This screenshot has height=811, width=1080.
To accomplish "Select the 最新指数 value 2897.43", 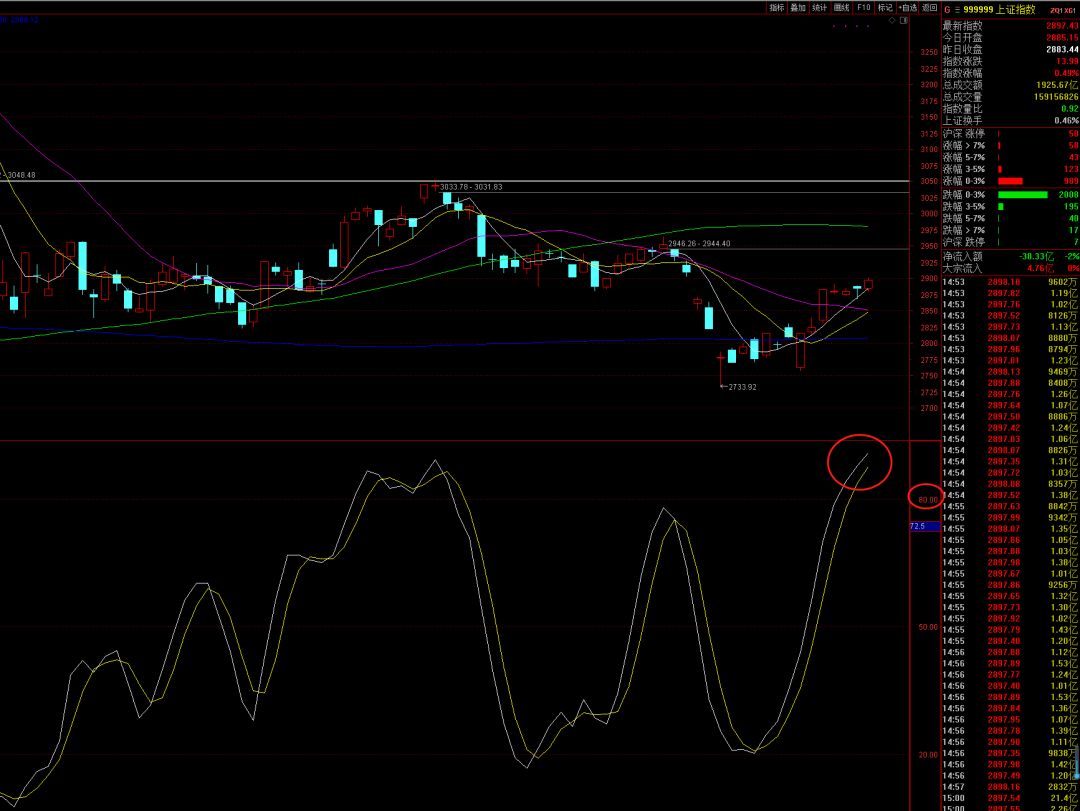I will coord(1062,25).
